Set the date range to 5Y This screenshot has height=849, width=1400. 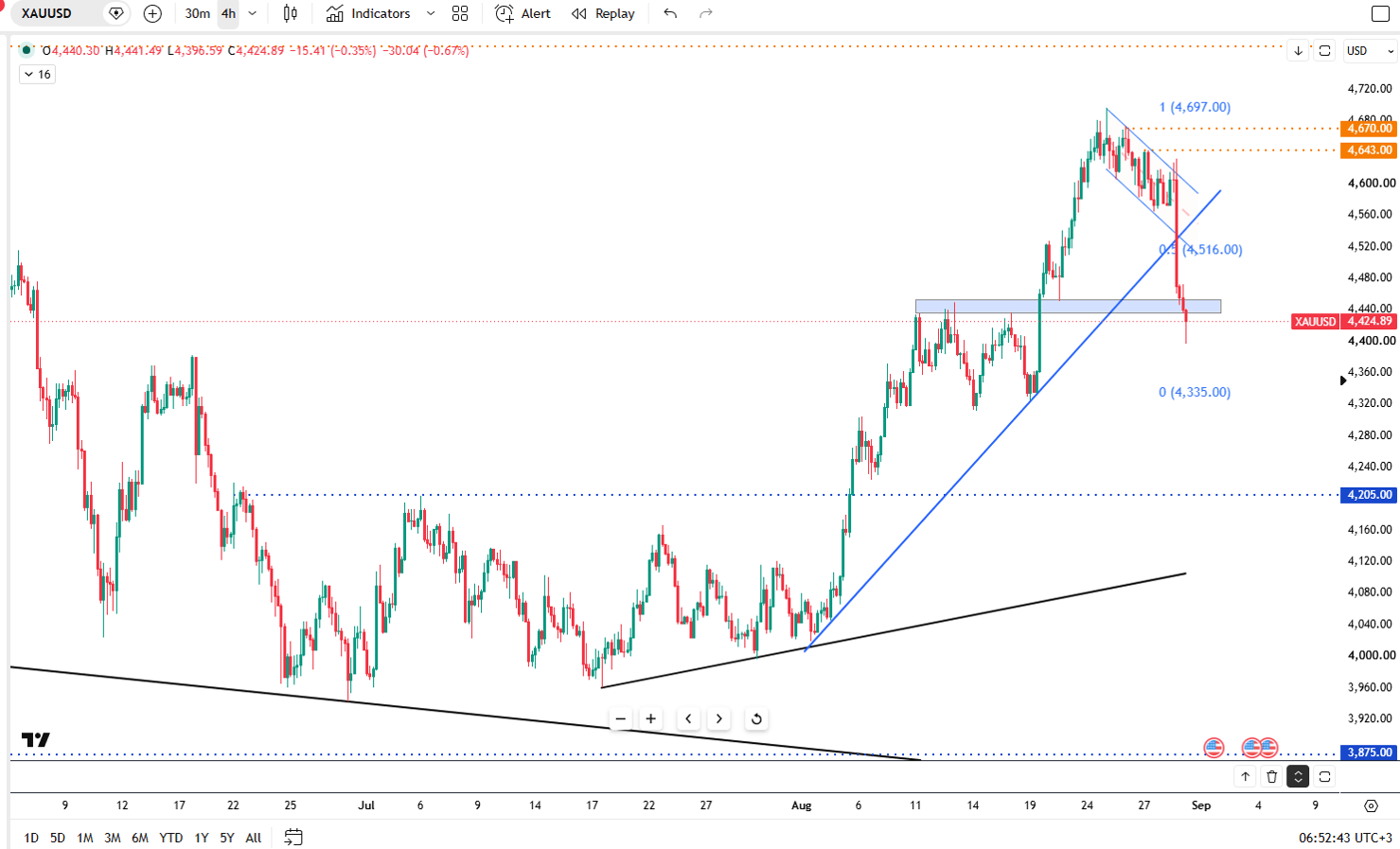[x=227, y=838]
